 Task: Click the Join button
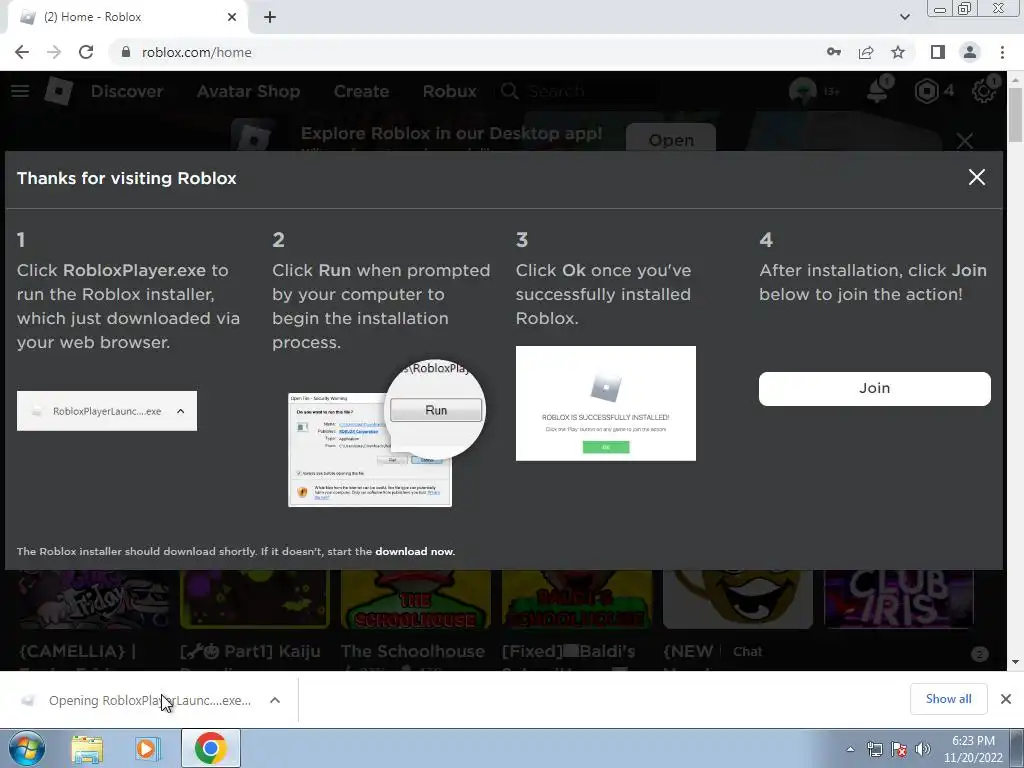[874, 389]
